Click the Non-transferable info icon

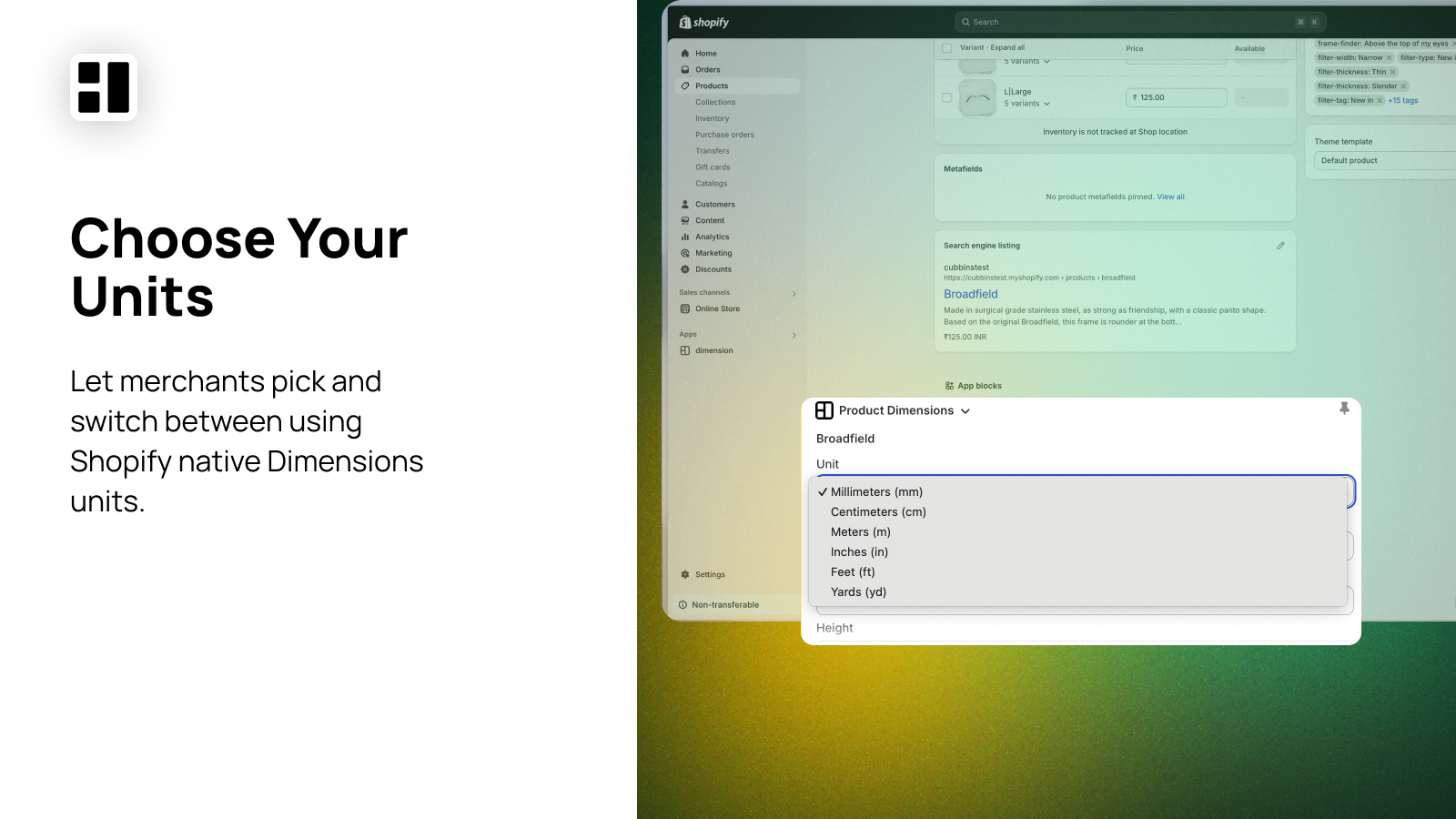point(682,605)
